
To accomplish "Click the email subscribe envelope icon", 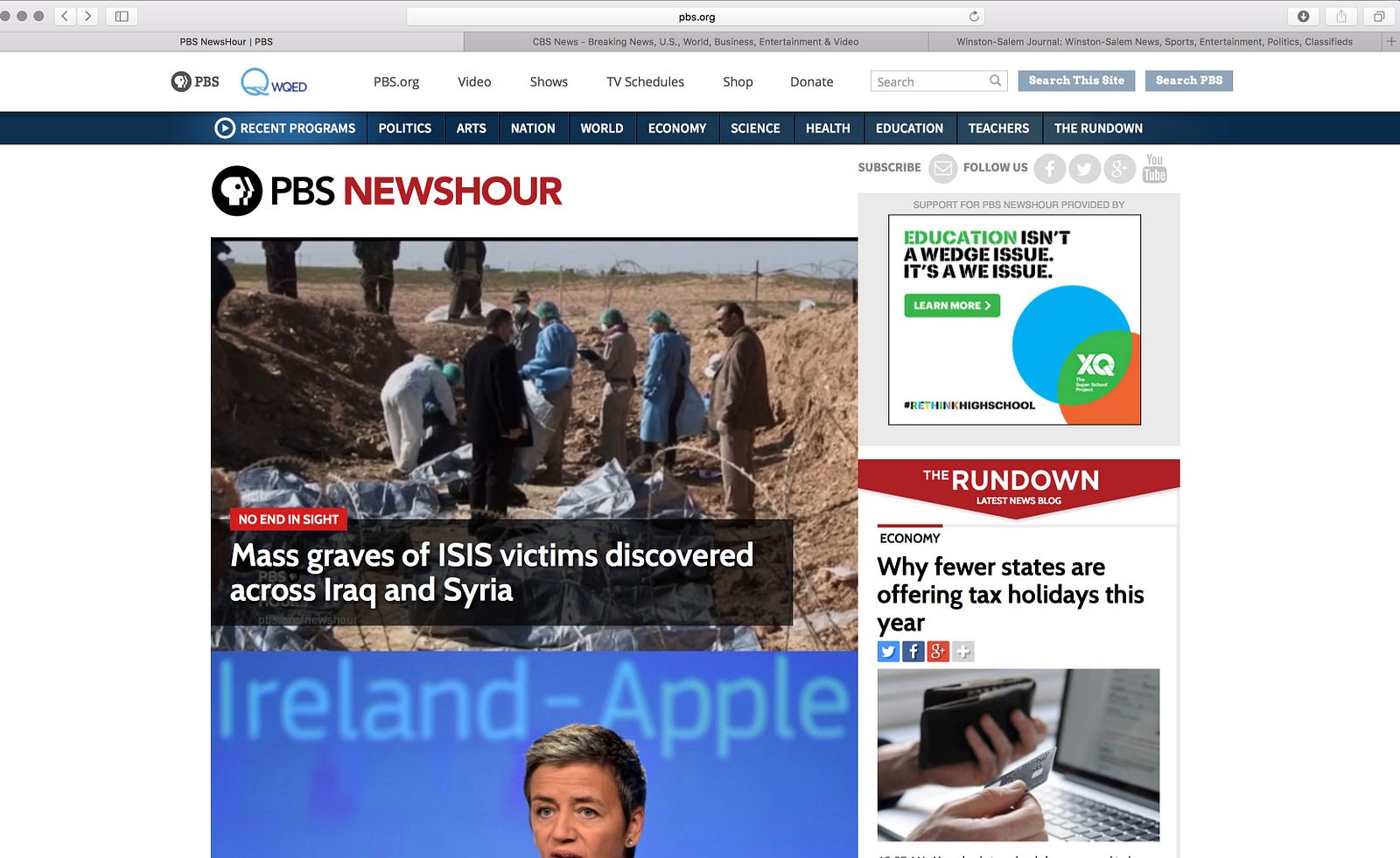I will [x=942, y=168].
